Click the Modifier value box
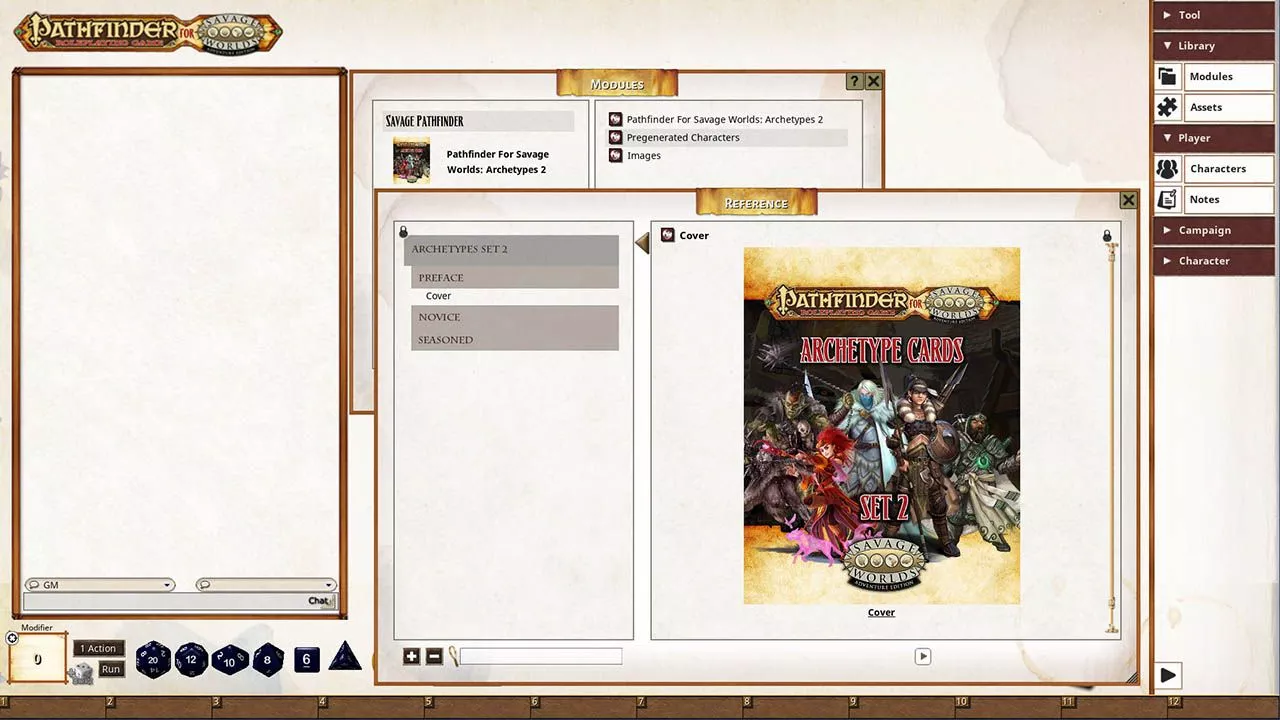Viewport: 1280px width, 720px height. click(x=37, y=658)
